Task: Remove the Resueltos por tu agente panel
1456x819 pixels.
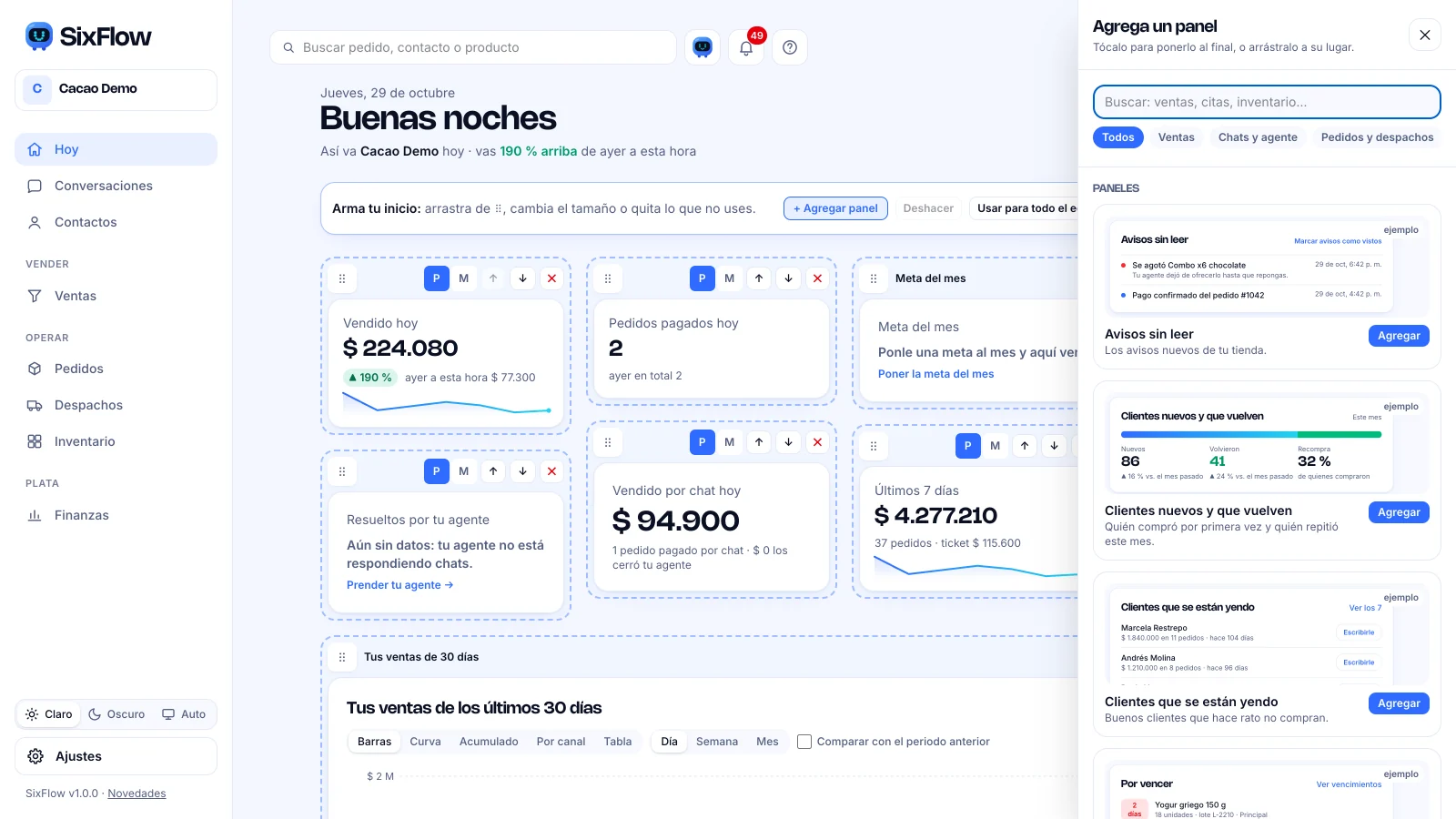Action: tap(551, 471)
